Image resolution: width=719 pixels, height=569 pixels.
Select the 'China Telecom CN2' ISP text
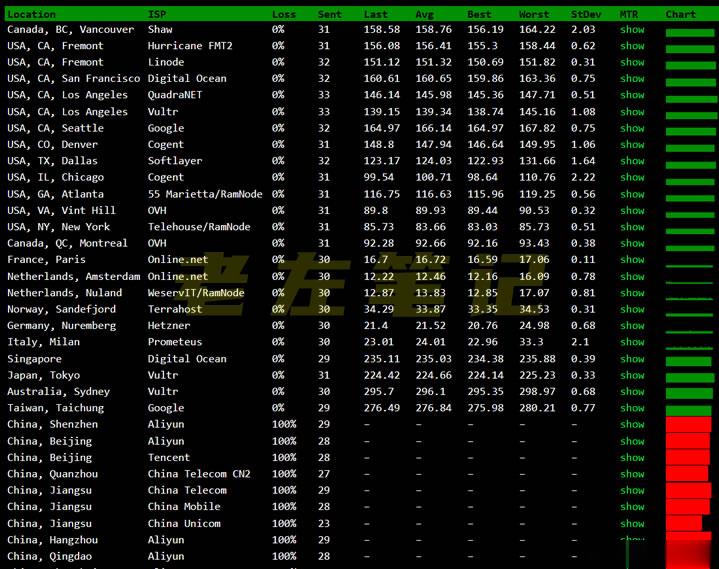pyautogui.click(x=199, y=474)
